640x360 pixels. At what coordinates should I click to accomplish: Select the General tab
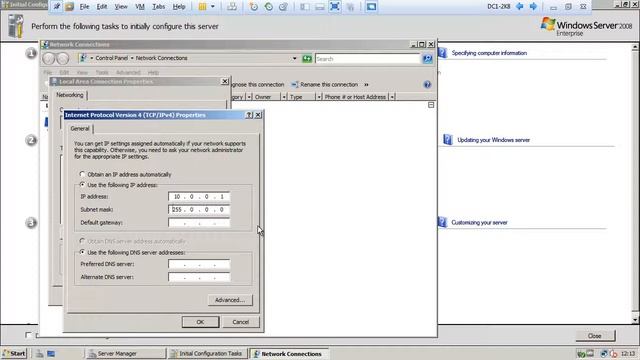80,129
